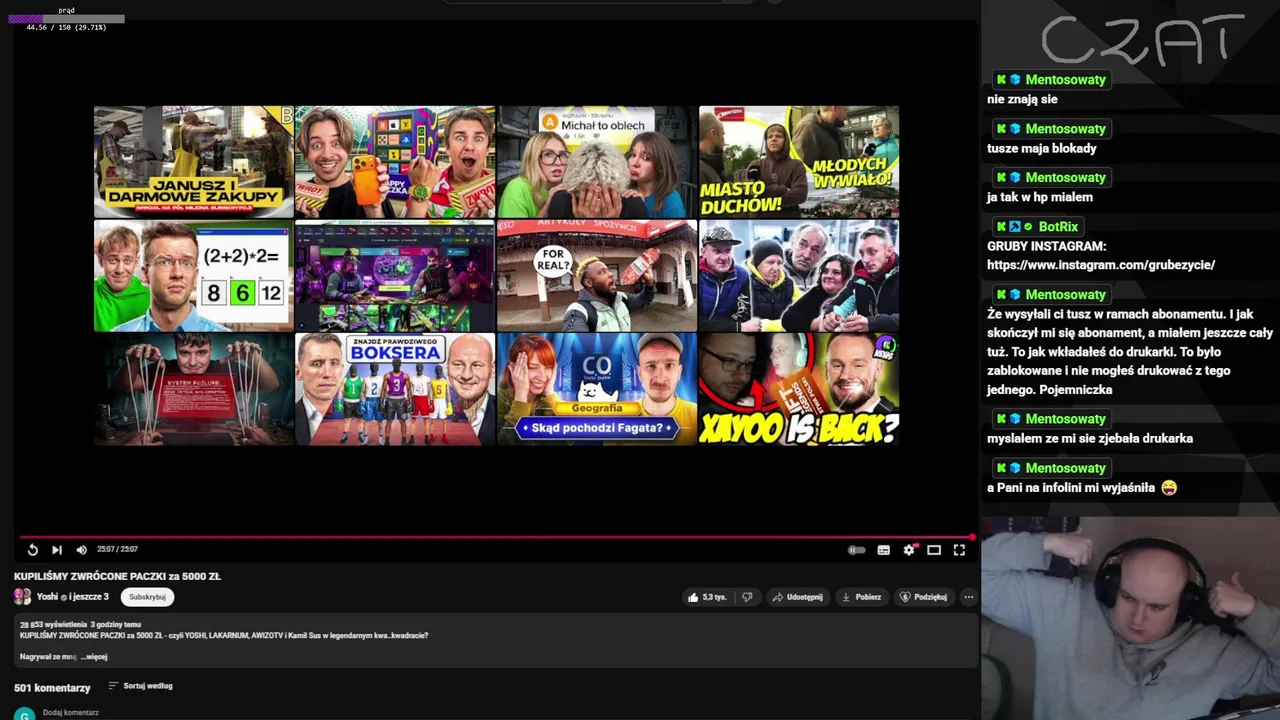Viewport: 1280px width, 720px height.
Task: Click the Pobierz download button
Action: click(861, 597)
